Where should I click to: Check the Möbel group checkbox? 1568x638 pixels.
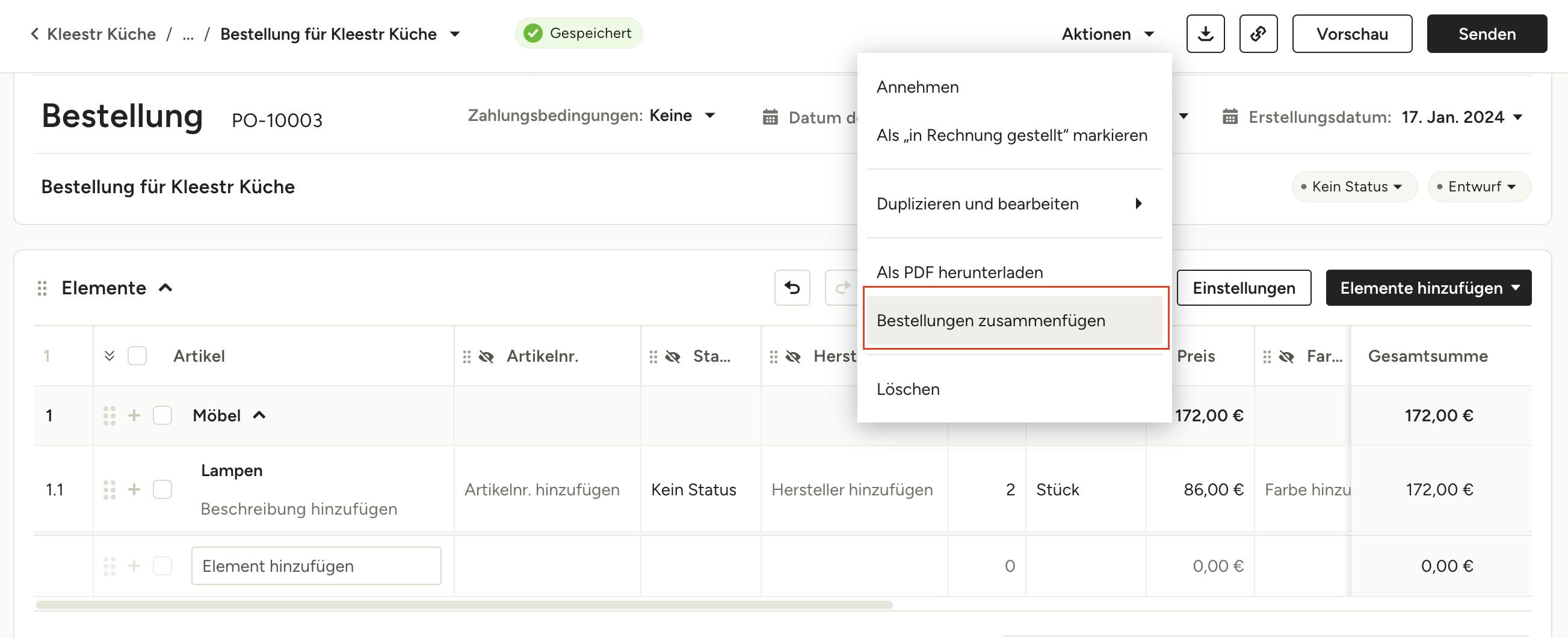(x=162, y=416)
